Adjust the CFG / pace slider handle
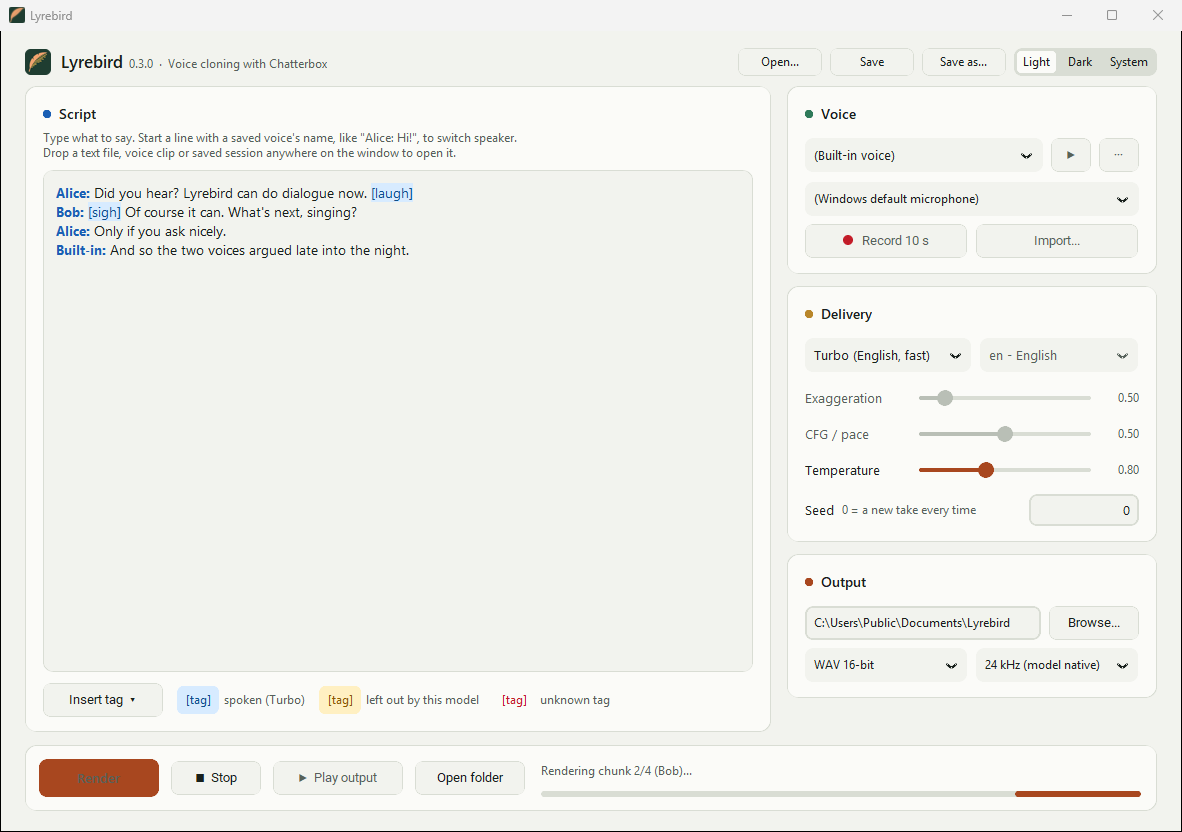Viewport: 1182px width, 832px height. pos(1005,434)
